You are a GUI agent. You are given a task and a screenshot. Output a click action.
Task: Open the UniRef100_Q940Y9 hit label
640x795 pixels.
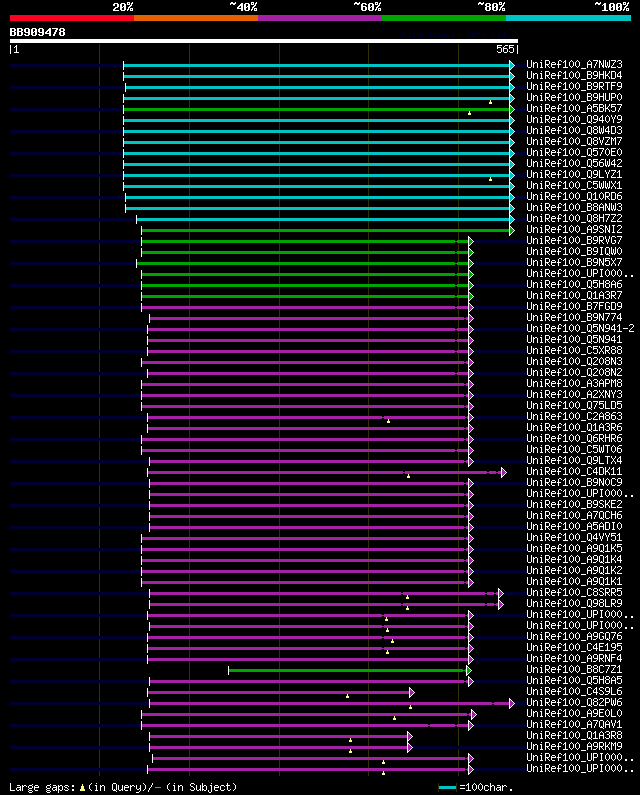574,120
